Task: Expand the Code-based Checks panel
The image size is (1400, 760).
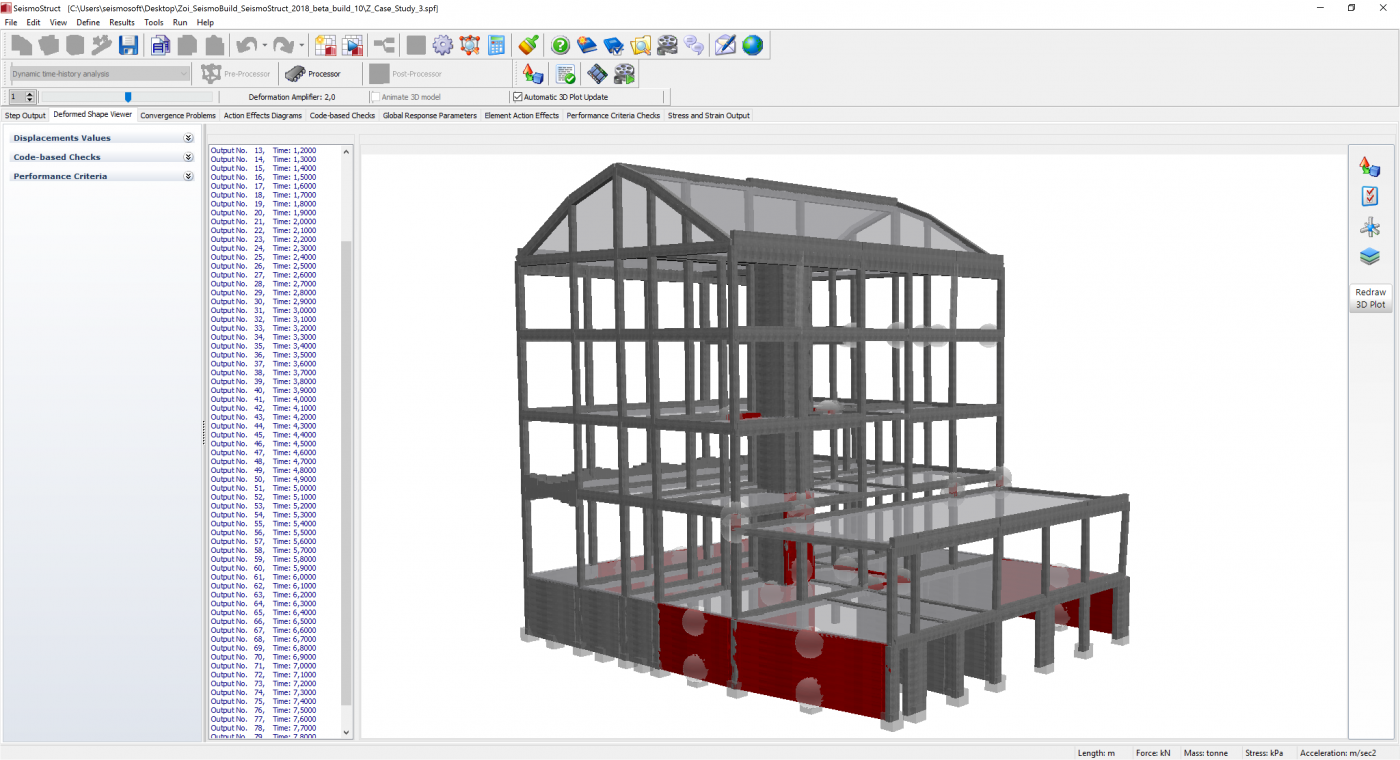Action: click(x=188, y=157)
